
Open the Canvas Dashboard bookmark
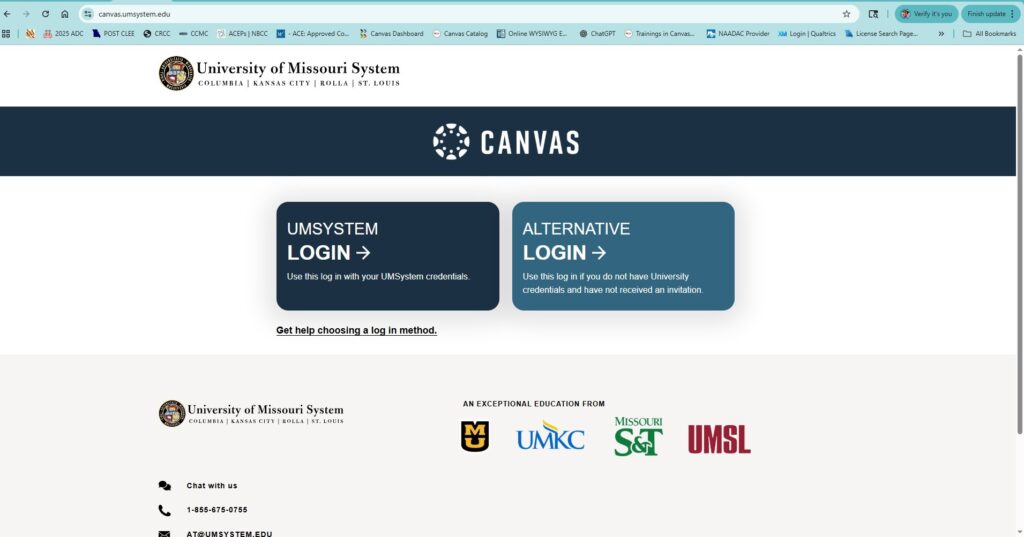tap(391, 34)
